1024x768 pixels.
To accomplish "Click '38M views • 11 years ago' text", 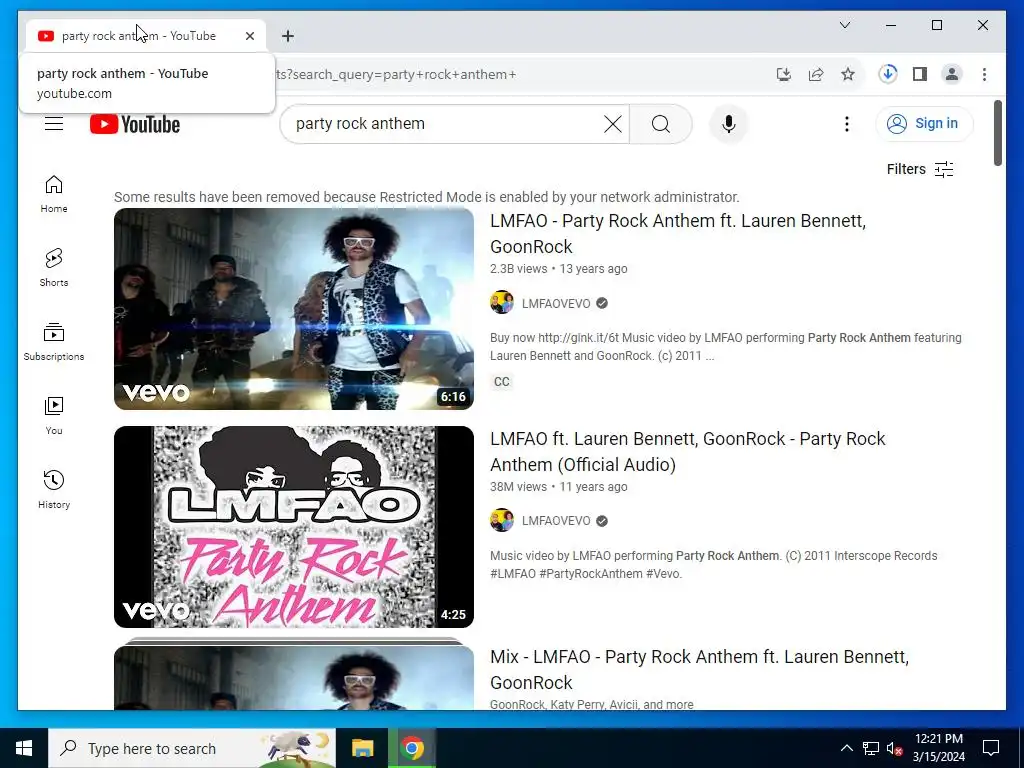I will click(x=558, y=487).
